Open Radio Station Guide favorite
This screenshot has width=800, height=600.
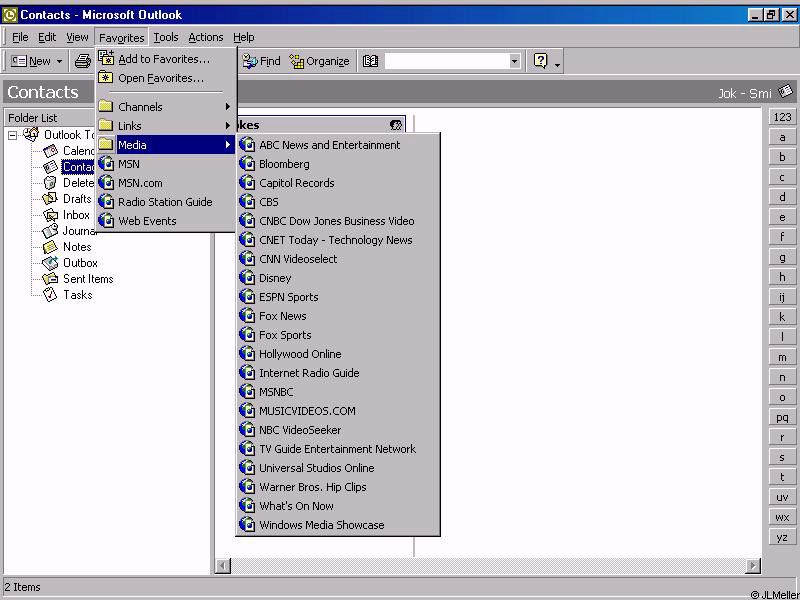tap(166, 202)
